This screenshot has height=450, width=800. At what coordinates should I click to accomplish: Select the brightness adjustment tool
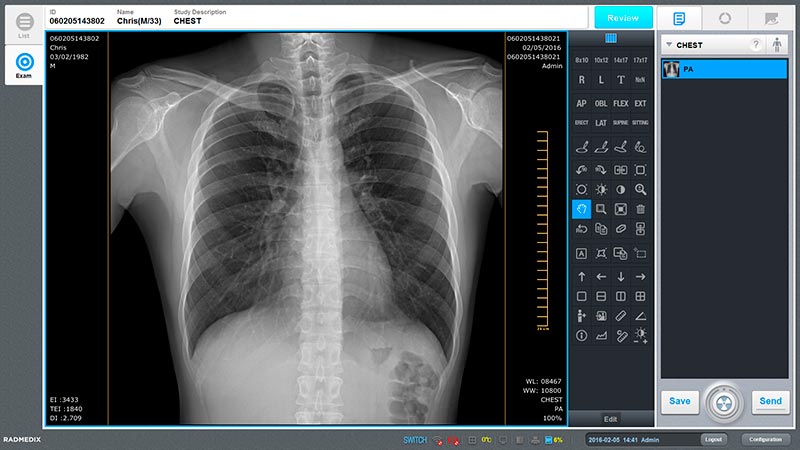(601, 189)
